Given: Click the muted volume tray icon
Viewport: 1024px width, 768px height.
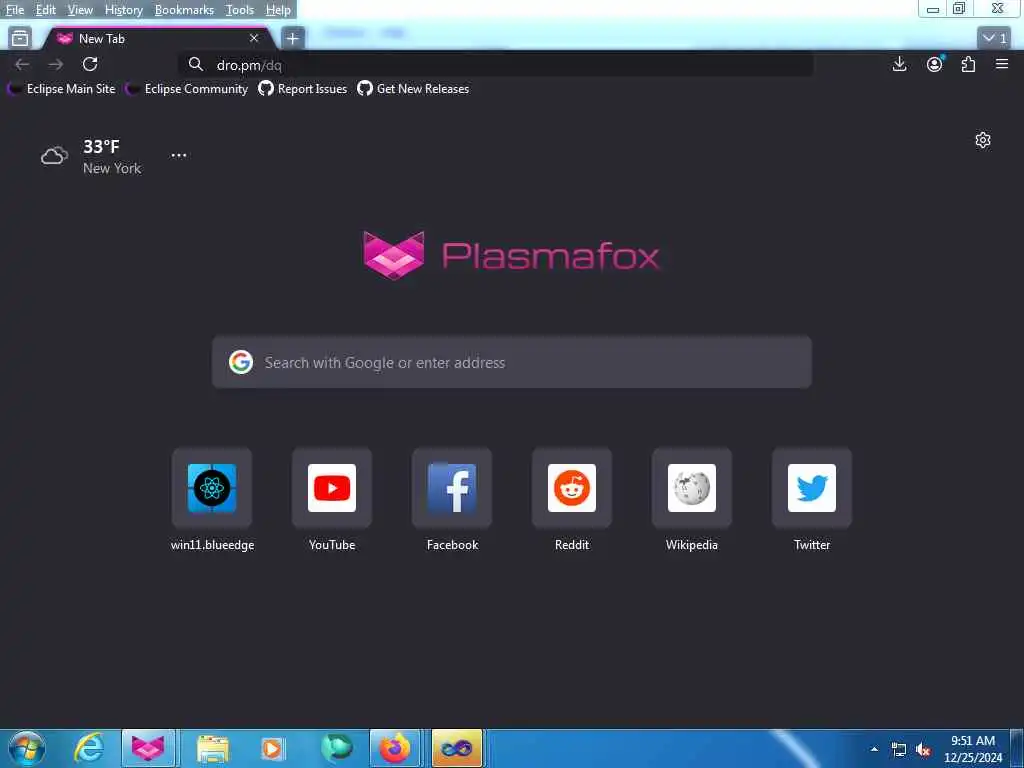Looking at the screenshot, I should [x=923, y=750].
